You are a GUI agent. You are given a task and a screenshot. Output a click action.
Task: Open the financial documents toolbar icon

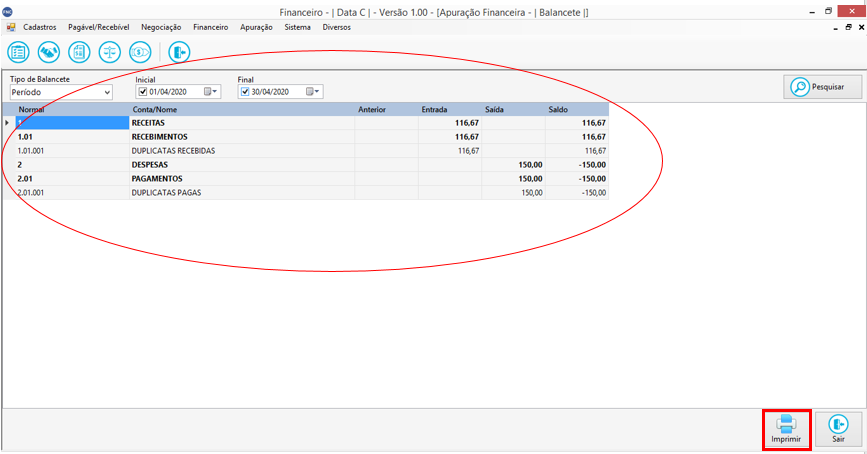click(x=79, y=53)
